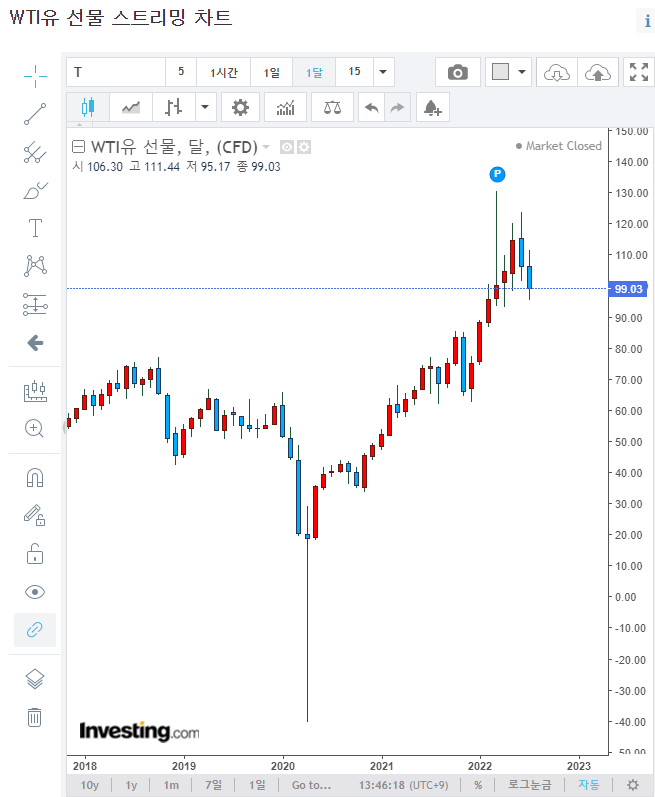Click the gray color theme swatch
Image resolution: width=655 pixels, height=797 pixels.
click(x=501, y=72)
